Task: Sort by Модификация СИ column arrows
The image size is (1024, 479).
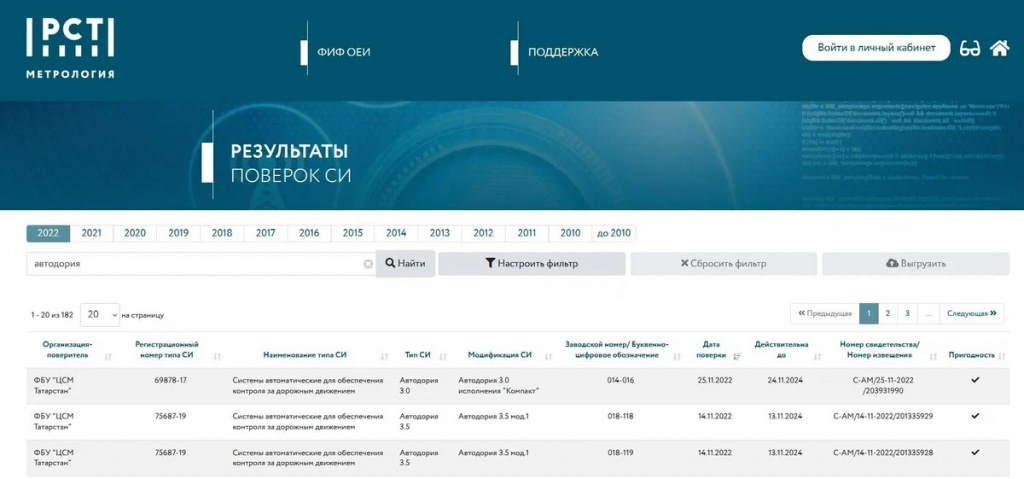Action: [548, 356]
